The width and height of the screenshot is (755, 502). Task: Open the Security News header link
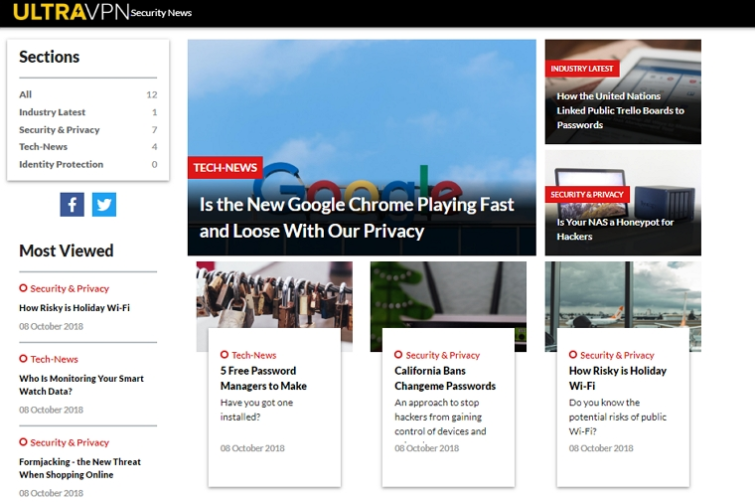pyautogui.click(x=161, y=13)
